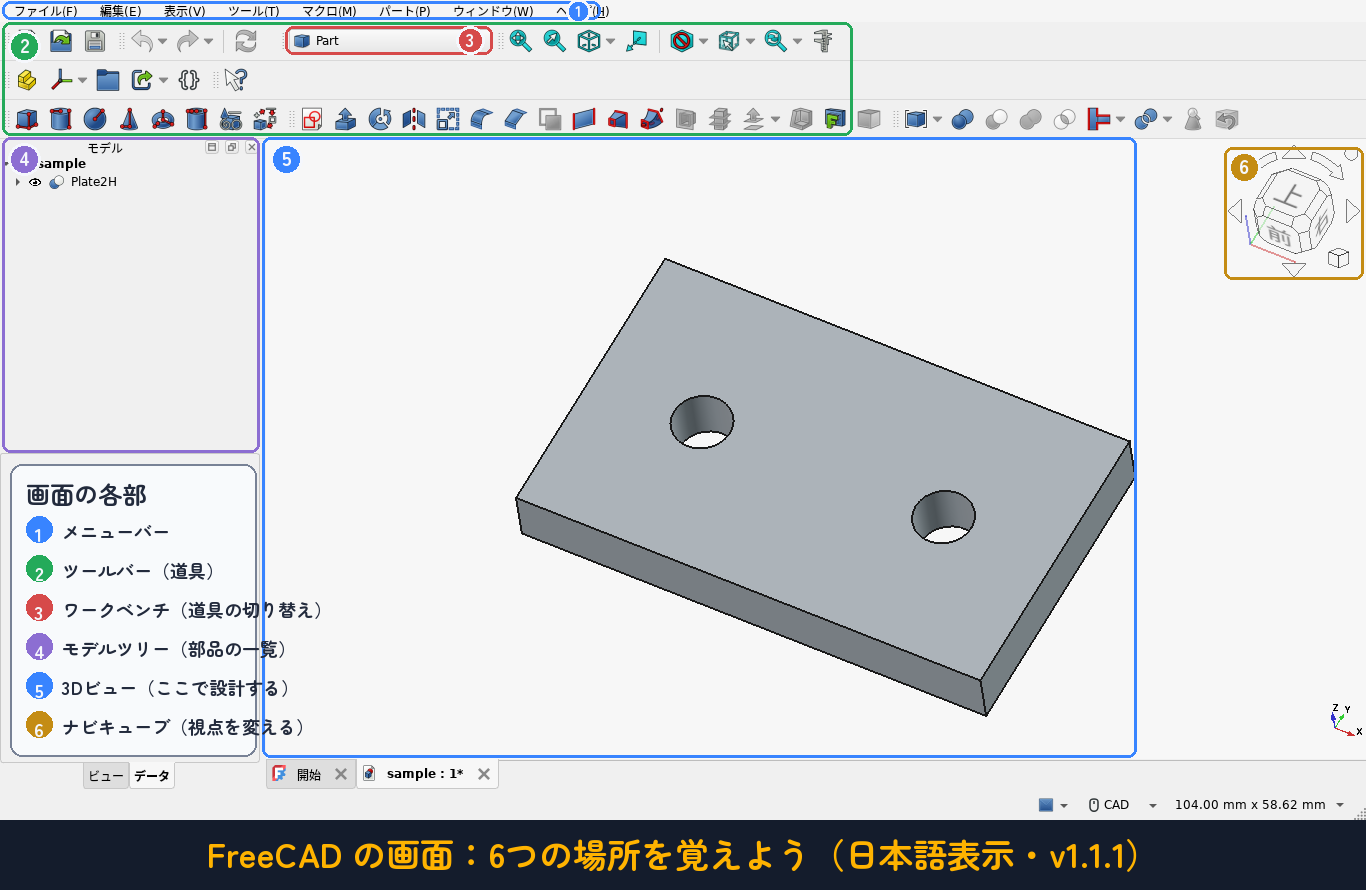Expand the Plate2H tree node
Viewport: 1366px width, 890px height.
(x=18, y=182)
